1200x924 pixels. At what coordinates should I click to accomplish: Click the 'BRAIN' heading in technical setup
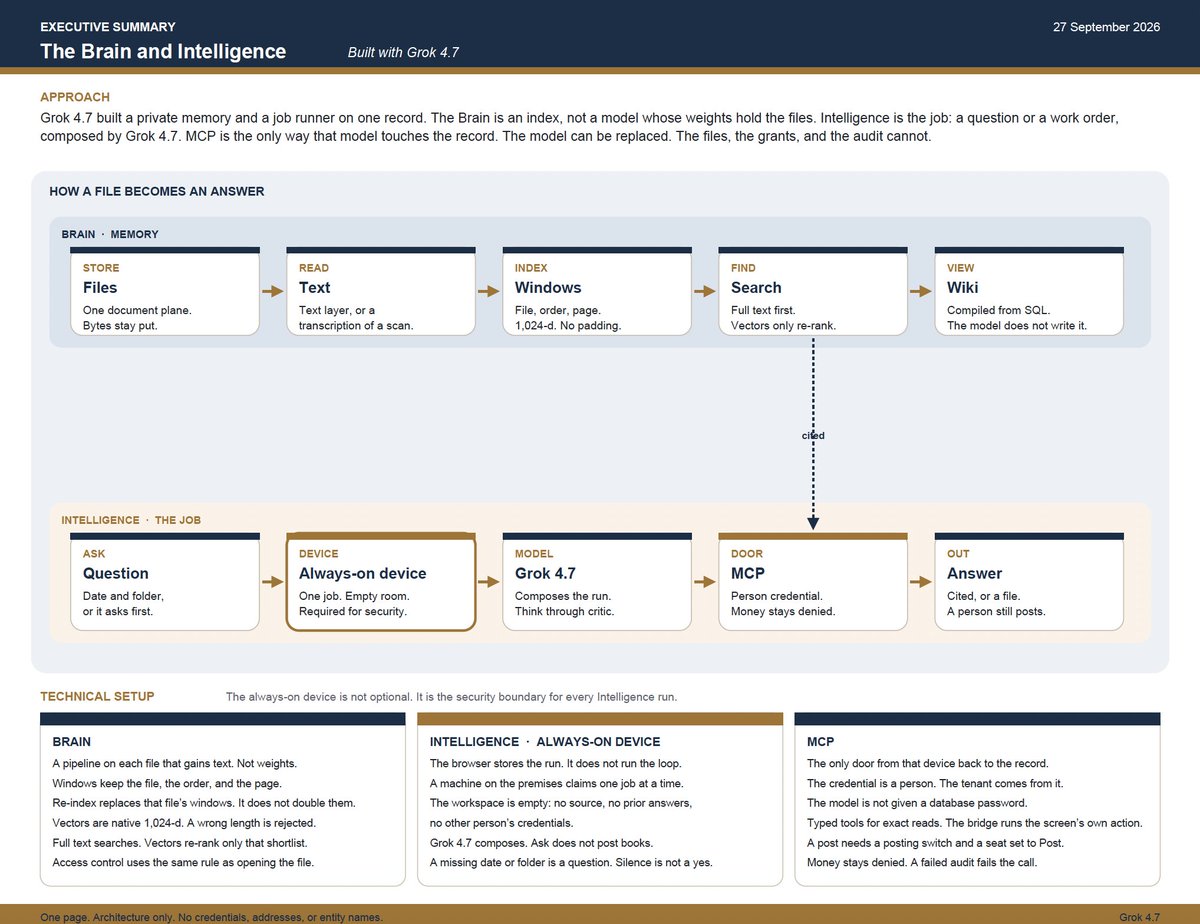[x=71, y=742]
